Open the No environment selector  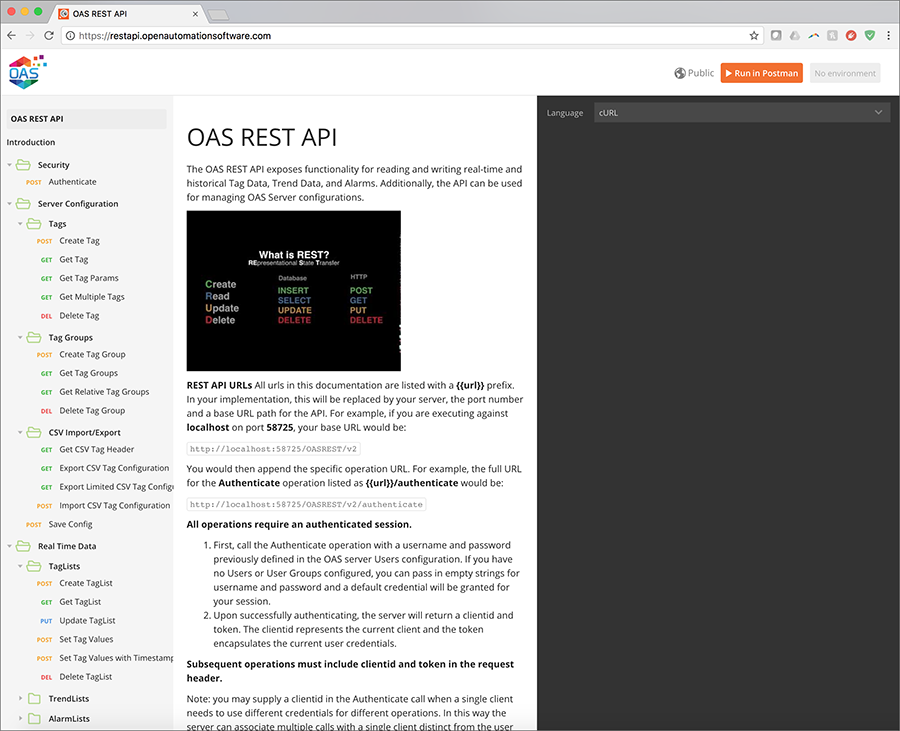click(x=845, y=73)
